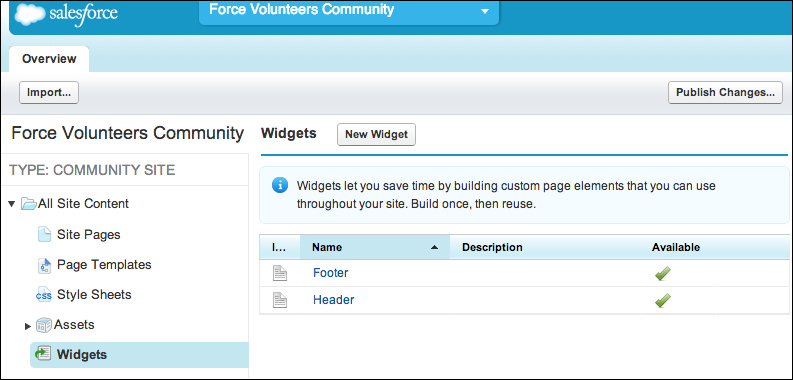
Task: Click the Widgets panel heading
Action: pyautogui.click(x=289, y=134)
